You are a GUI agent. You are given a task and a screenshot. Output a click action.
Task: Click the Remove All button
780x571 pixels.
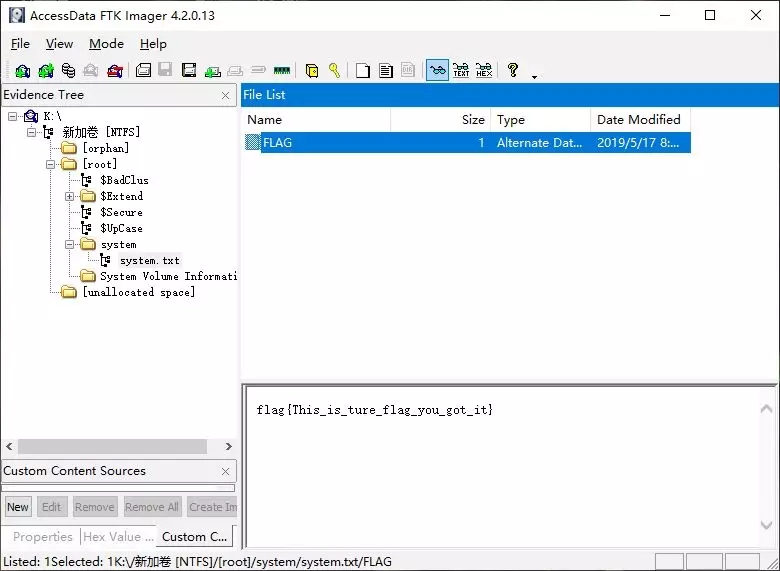152,507
